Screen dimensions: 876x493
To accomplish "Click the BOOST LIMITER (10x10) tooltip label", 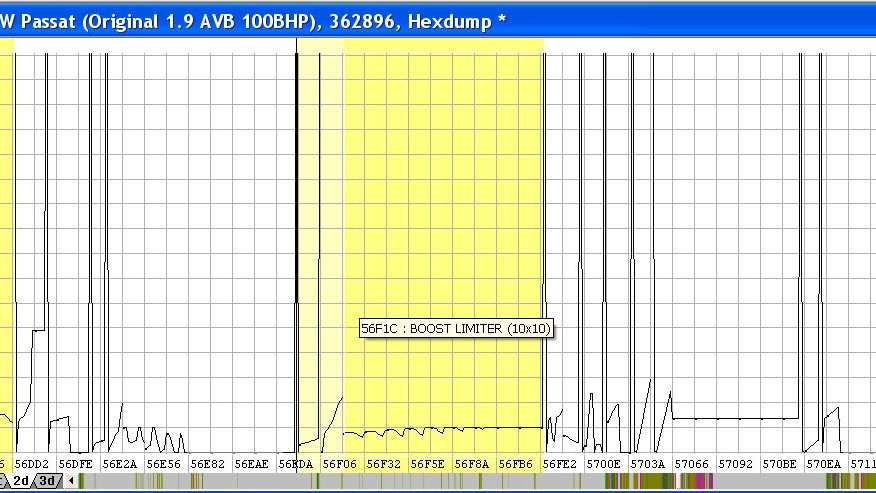I will tap(455, 329).
